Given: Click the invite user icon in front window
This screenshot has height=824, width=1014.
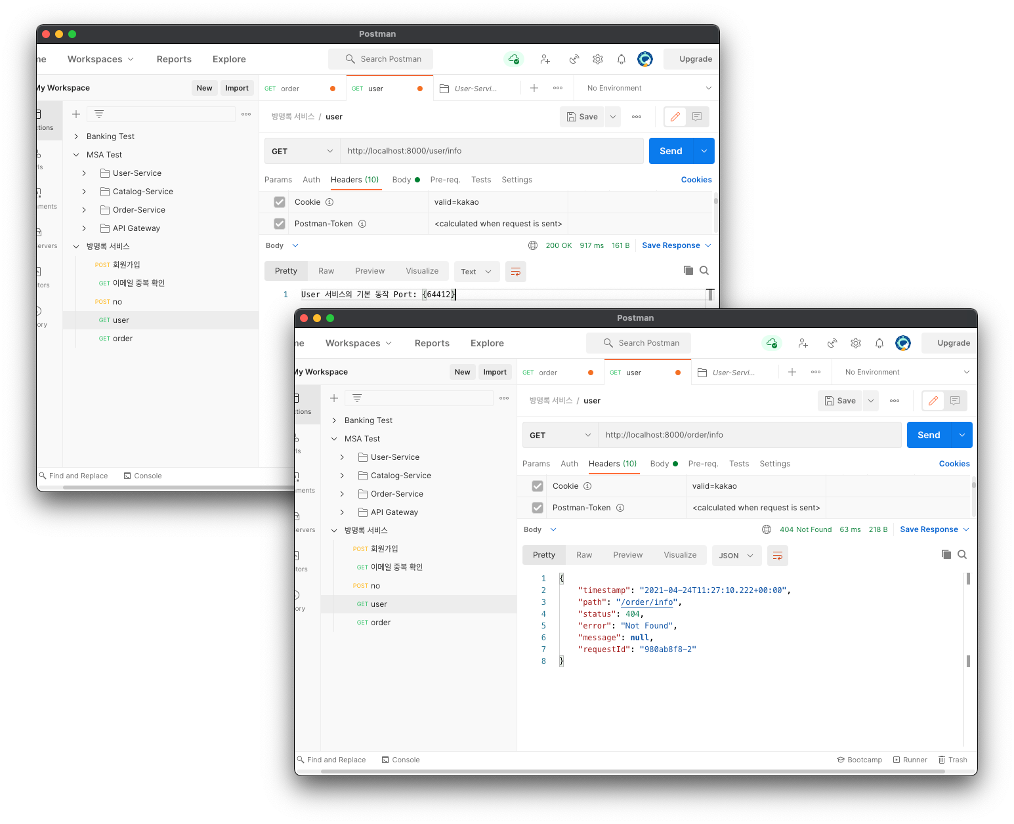Looking at the screenshot, I should (803, 343).
